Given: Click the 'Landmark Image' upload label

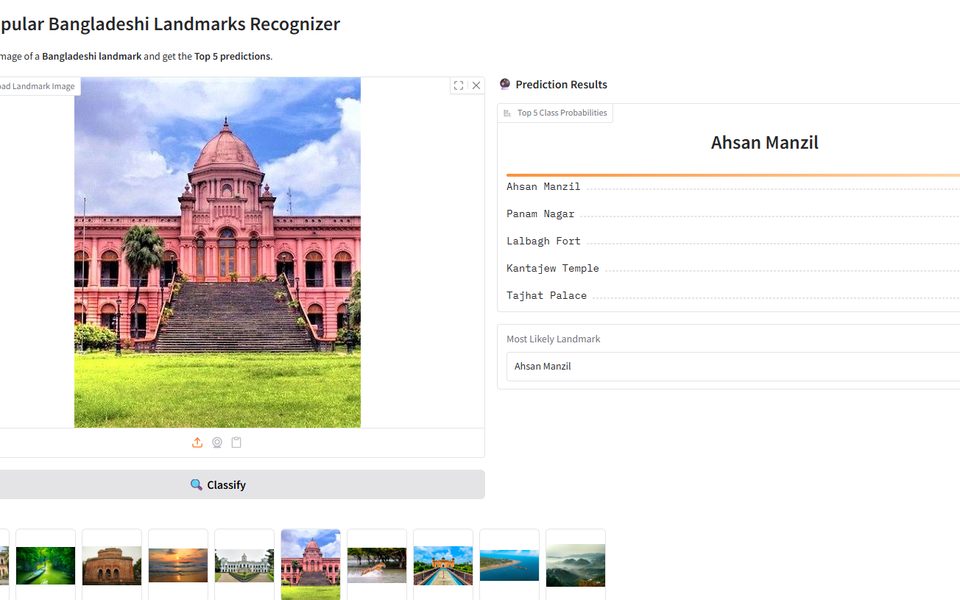Looking at the screenshot, I should [x=40, y=86].
